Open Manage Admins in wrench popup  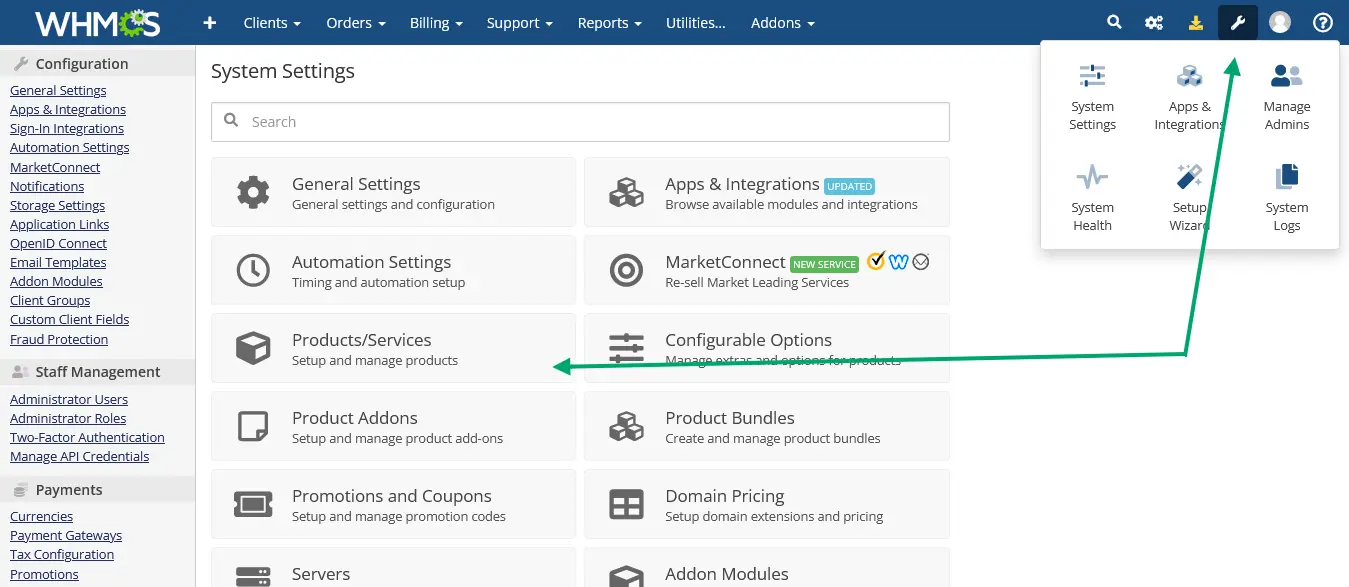pos(1286,97)
